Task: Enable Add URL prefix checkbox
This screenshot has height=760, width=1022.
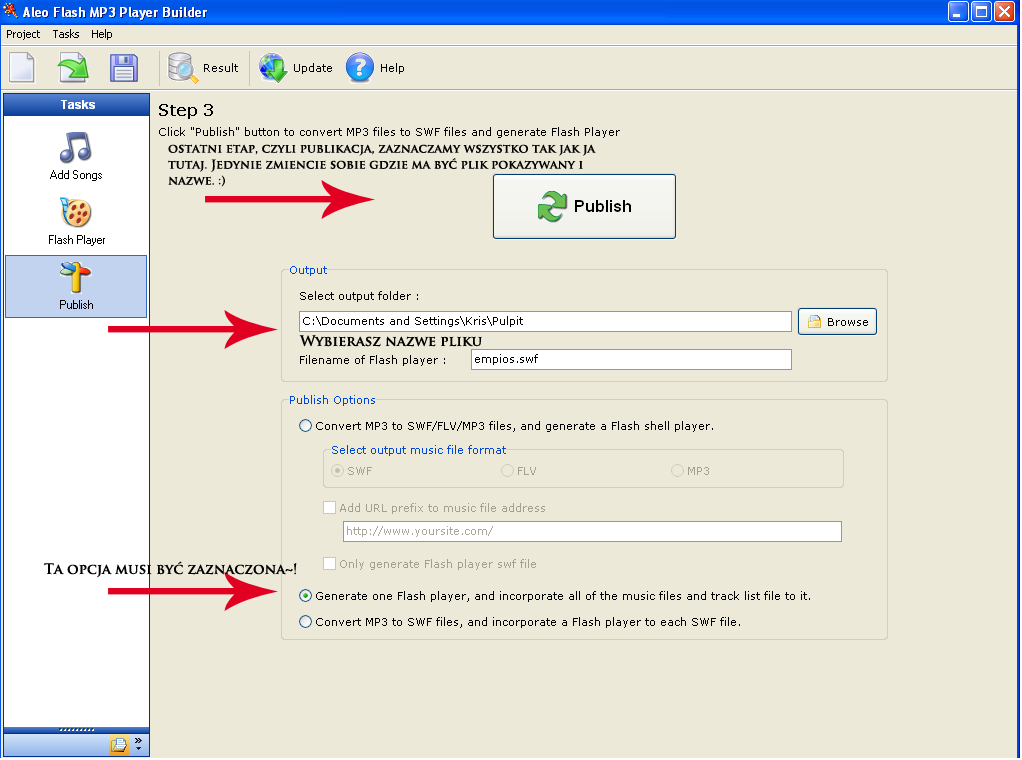Action: click(330, 508)
